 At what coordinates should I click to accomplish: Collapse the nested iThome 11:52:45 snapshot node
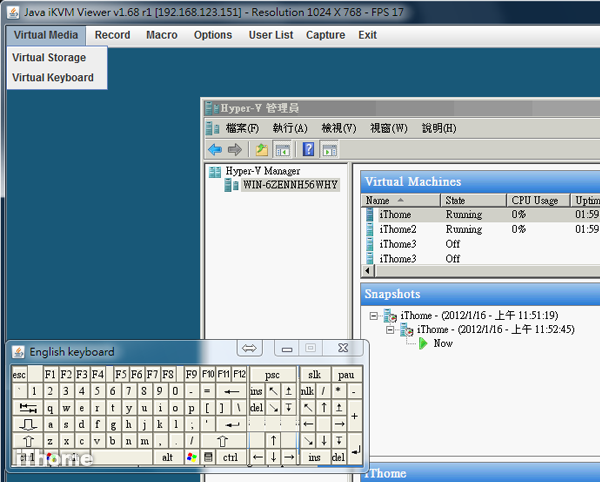click(x=391, y=329)
